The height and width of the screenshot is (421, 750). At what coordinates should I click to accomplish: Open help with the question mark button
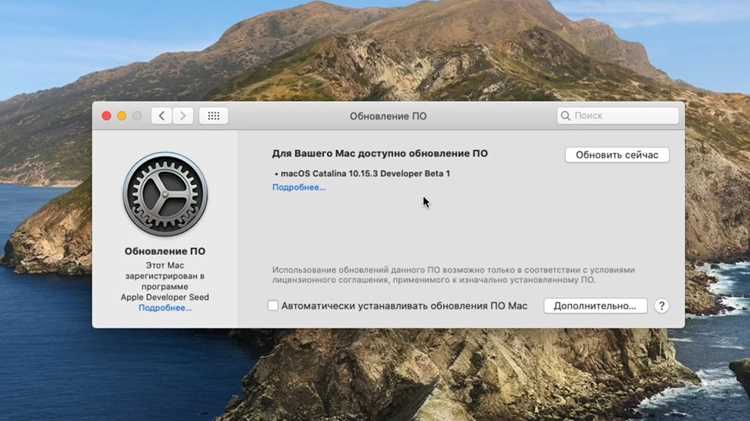(x=662, y=306)
